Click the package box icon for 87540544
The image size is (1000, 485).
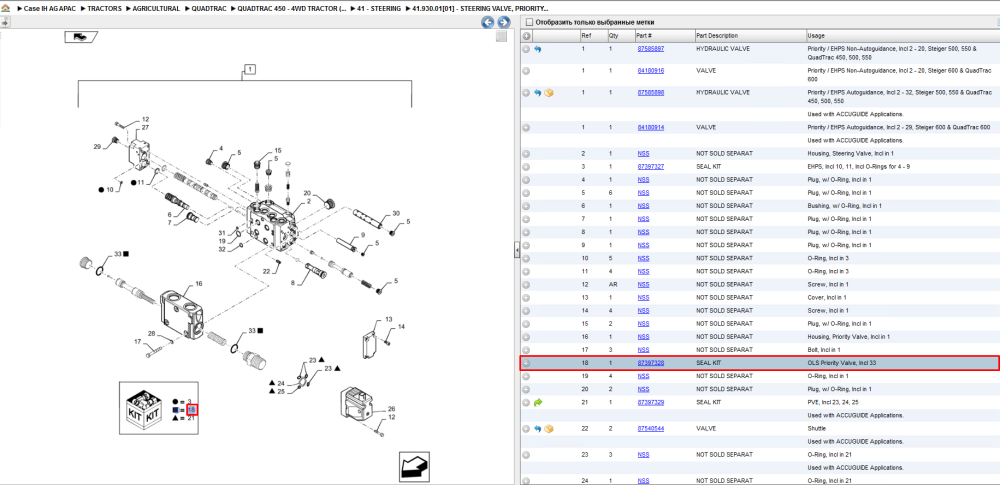548,429
